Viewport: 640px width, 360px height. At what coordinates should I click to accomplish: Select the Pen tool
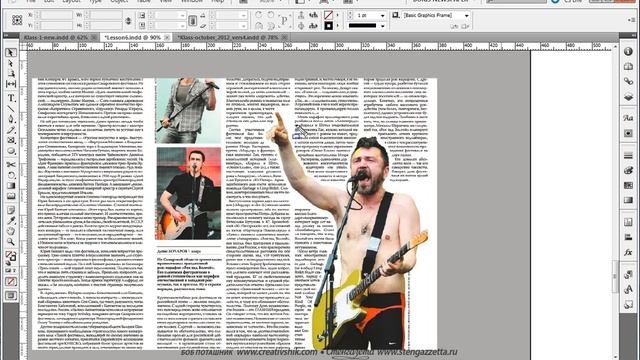pyautogui.click(x=11, y=119)
